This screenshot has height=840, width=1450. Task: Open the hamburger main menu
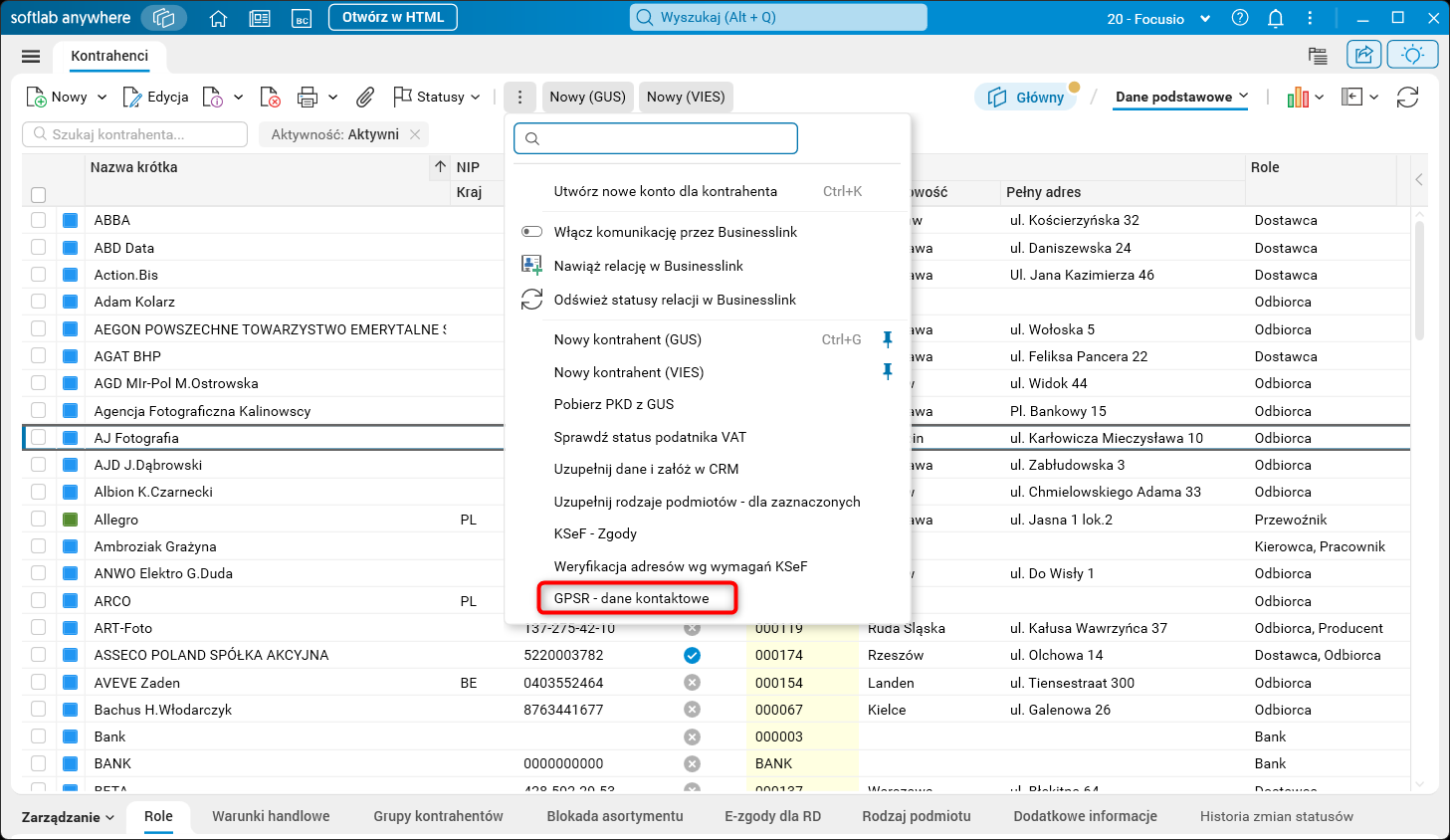pyautogui.click(x=31, y=57)
